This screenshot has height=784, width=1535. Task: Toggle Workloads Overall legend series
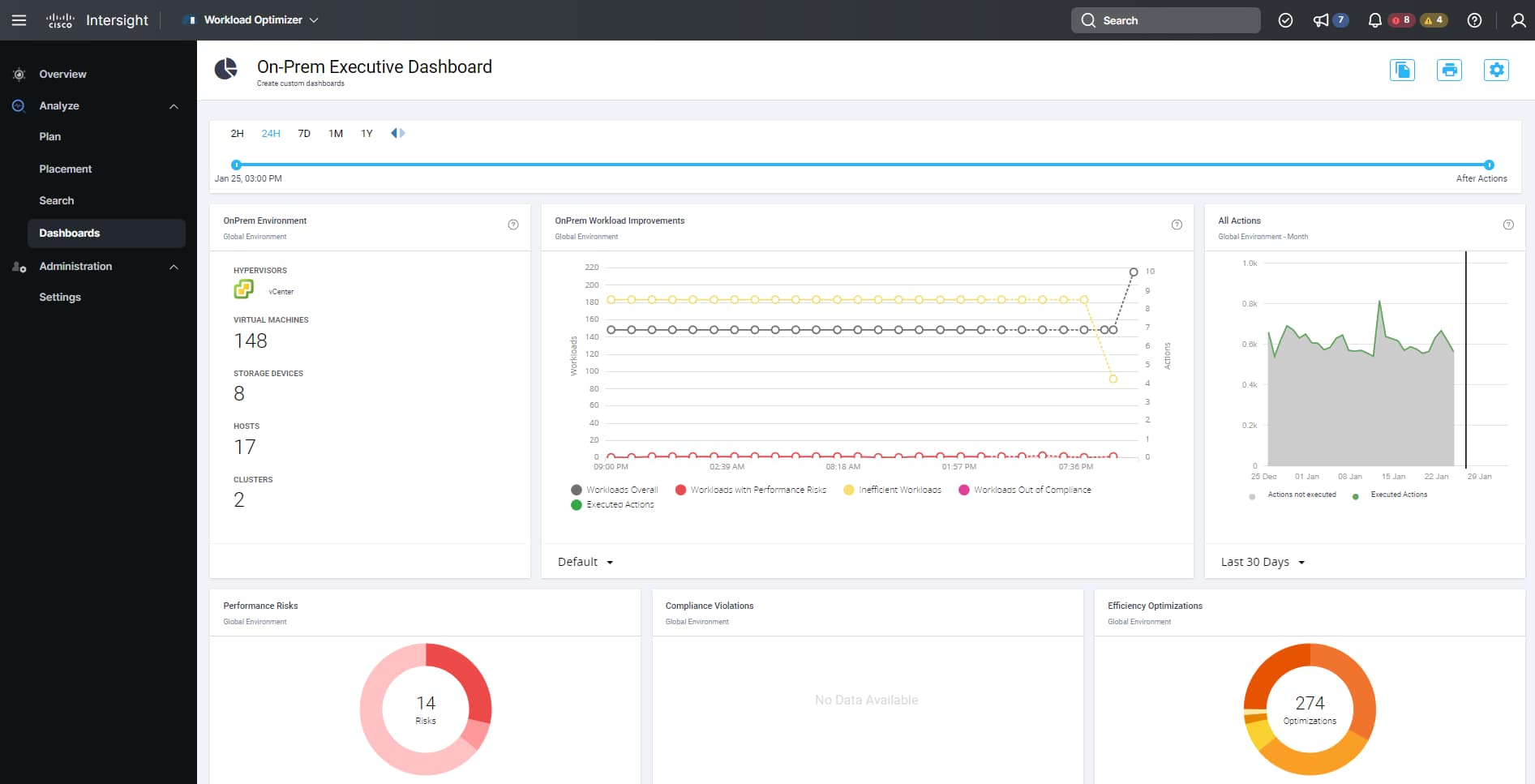(x=614, y=490)
